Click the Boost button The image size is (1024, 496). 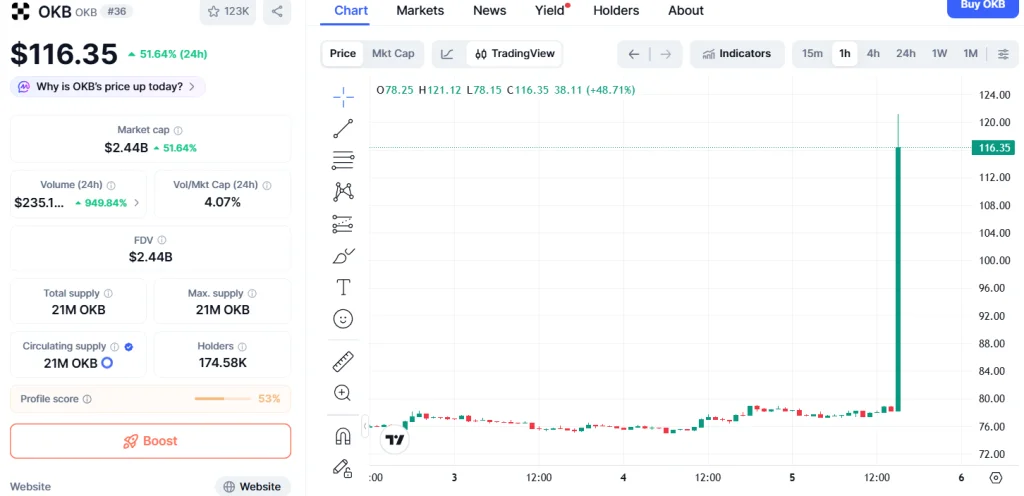[x=150, y=441]
